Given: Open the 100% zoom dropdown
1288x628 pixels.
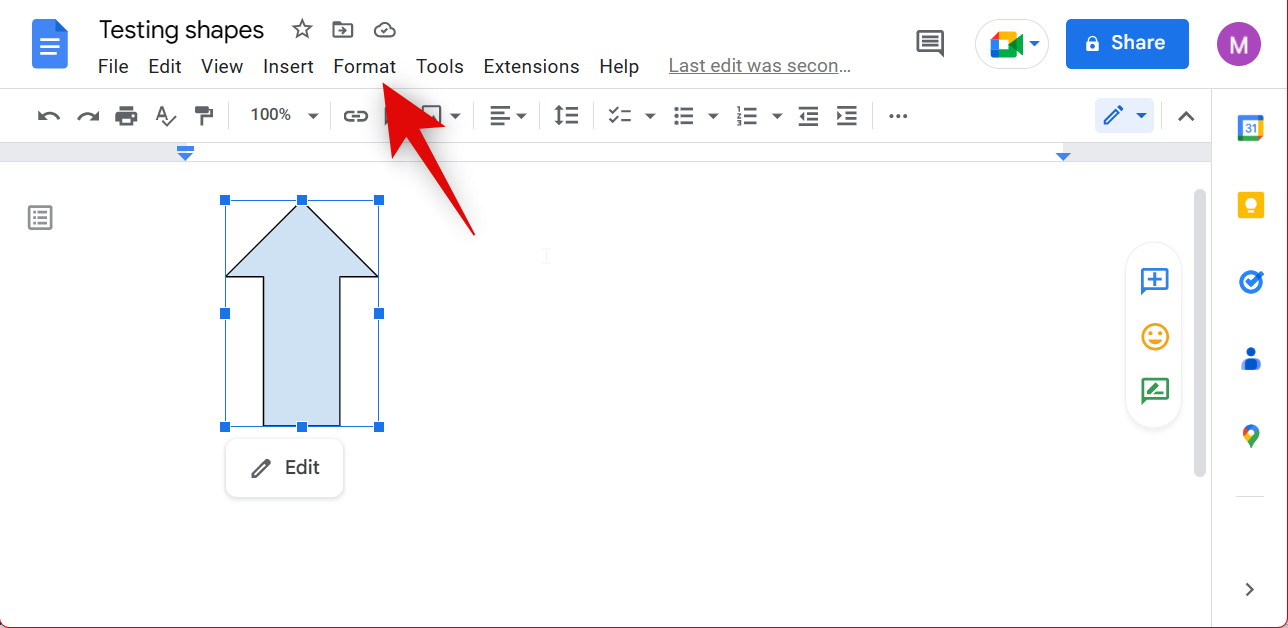Looking at the screenshot, I should 284,116.
